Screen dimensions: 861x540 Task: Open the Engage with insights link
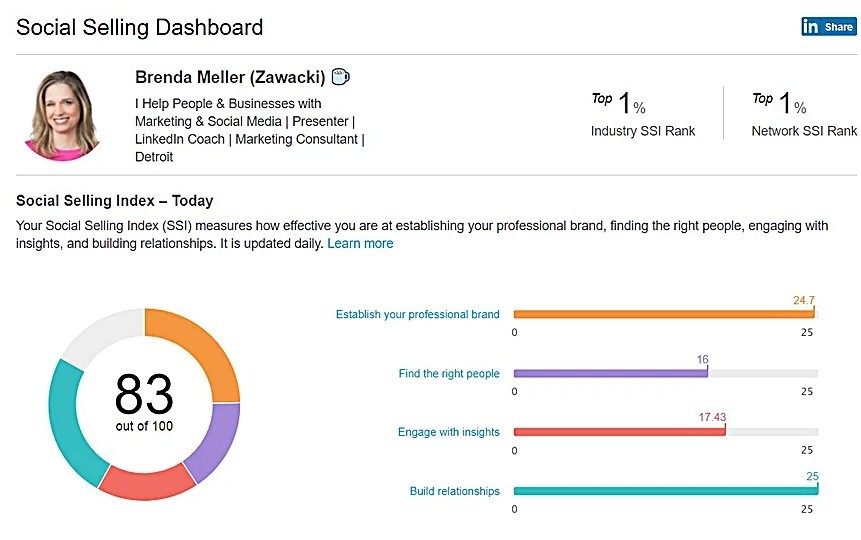449,432
